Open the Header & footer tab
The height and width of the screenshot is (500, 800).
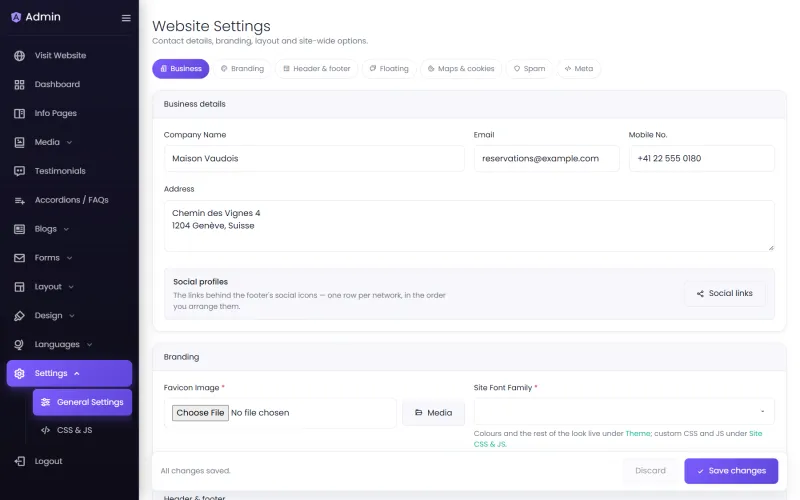[316, 69]
